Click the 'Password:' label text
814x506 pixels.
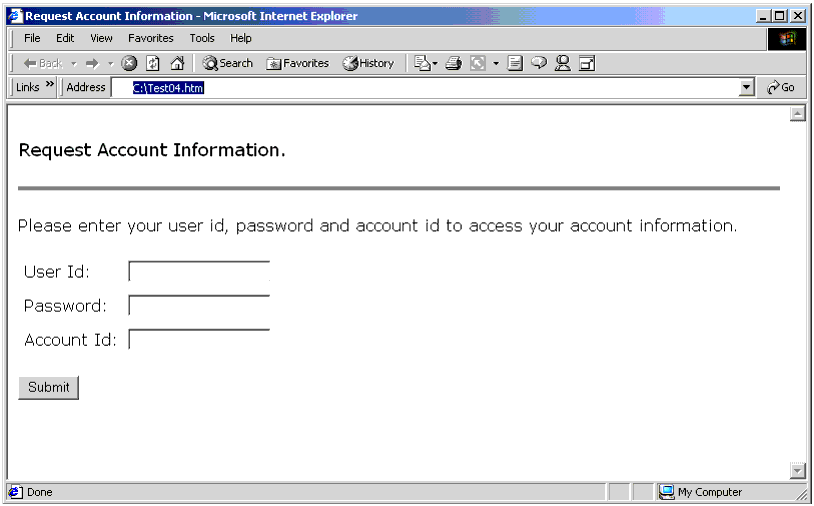pos(65,306)
